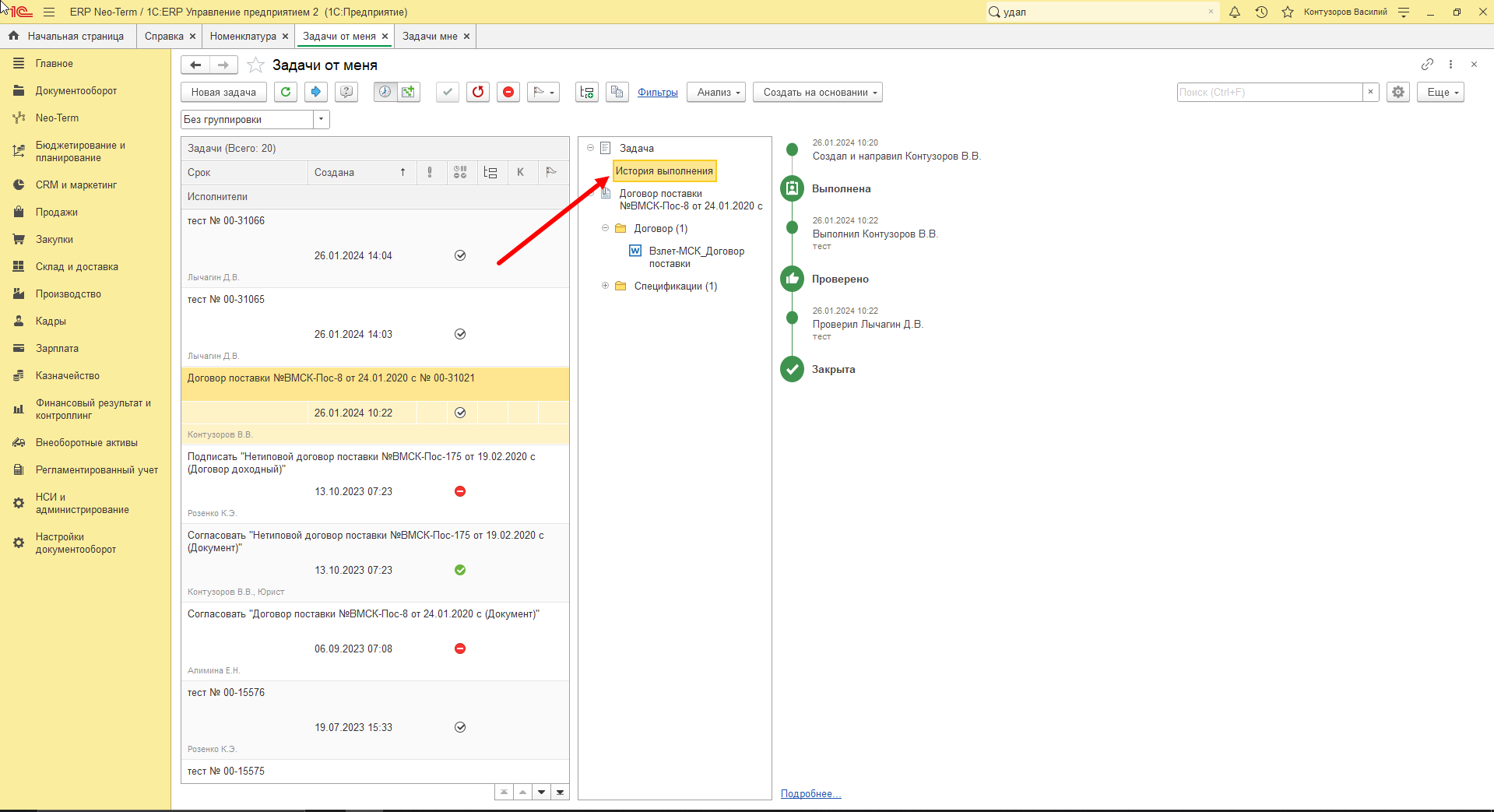This screenshot has height=812, width=1494.
Task: Open the Без группировки combo box arrow
Action: (x=322, y=119)
